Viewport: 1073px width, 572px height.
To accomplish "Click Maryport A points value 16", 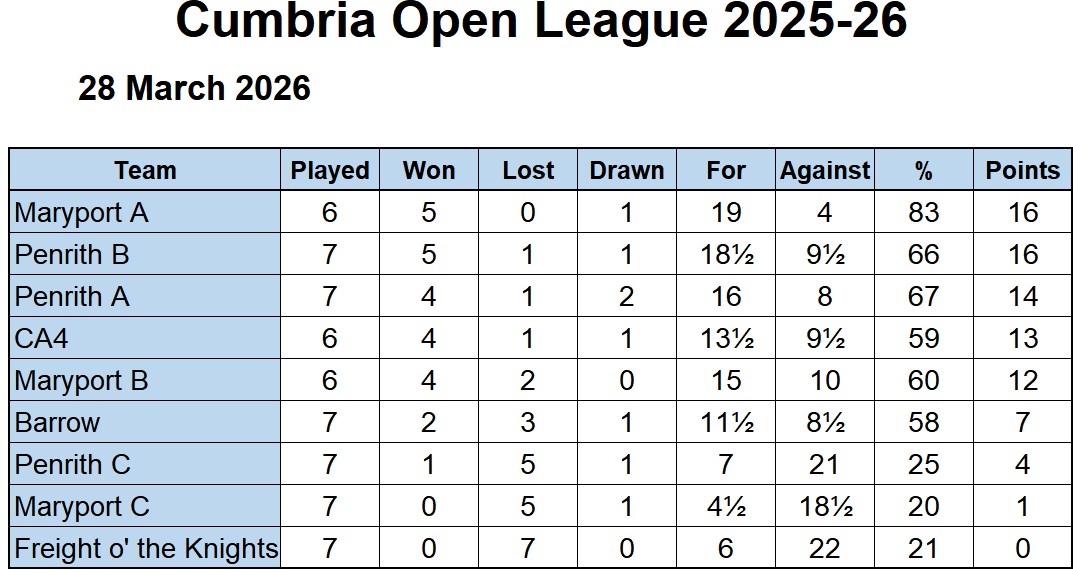I will click(x=1023, y=212).
